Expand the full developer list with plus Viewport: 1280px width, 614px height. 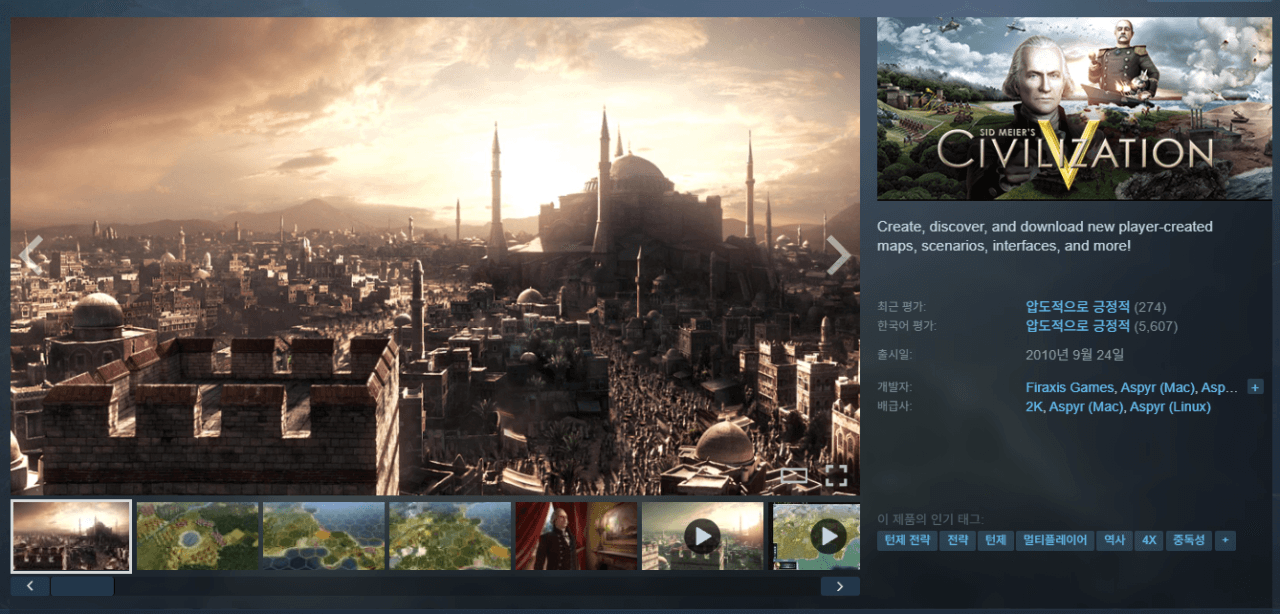click(1255, 387)
